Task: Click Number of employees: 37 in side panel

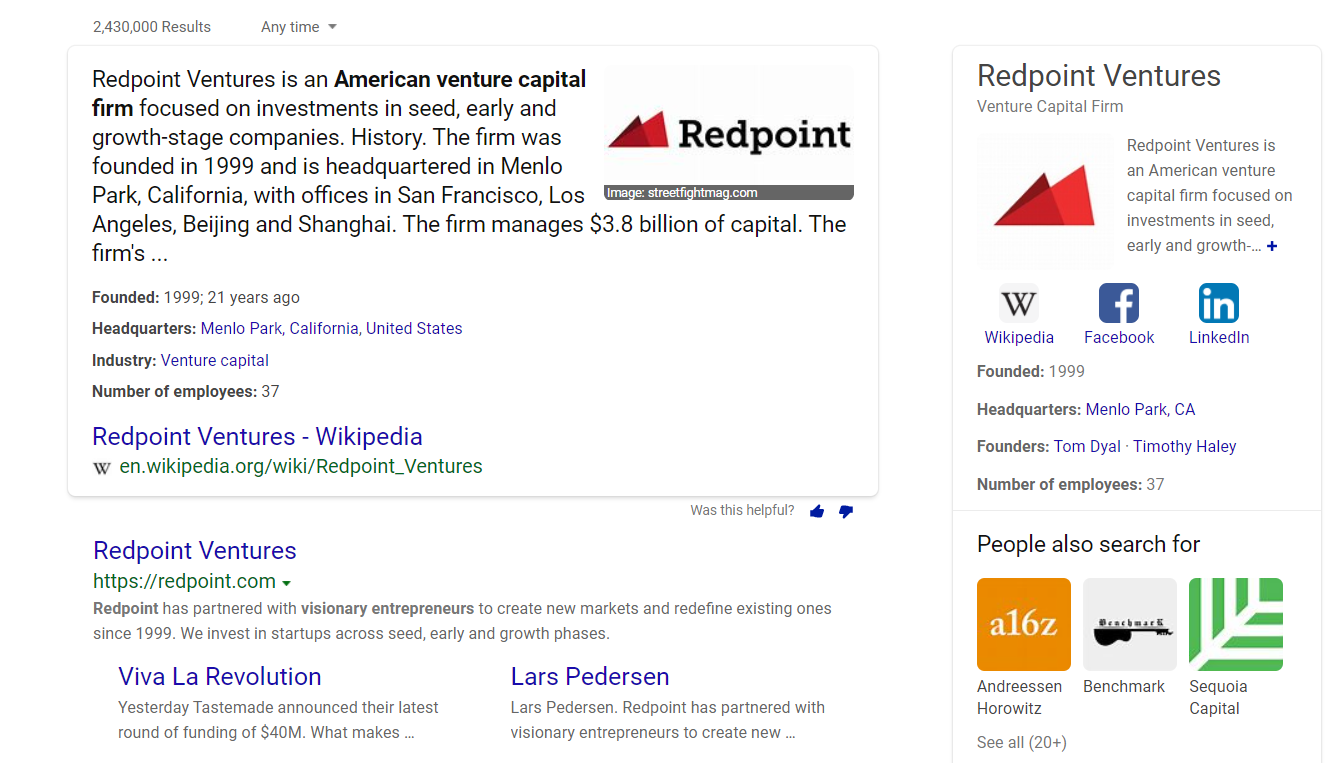Action: (1071, 484)
